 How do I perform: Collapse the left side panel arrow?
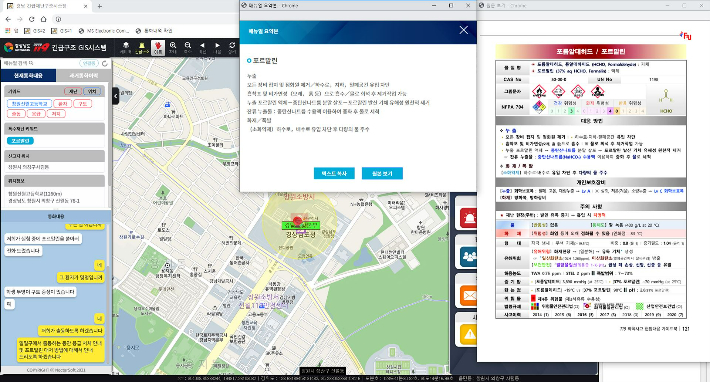(x=115, y=96)
